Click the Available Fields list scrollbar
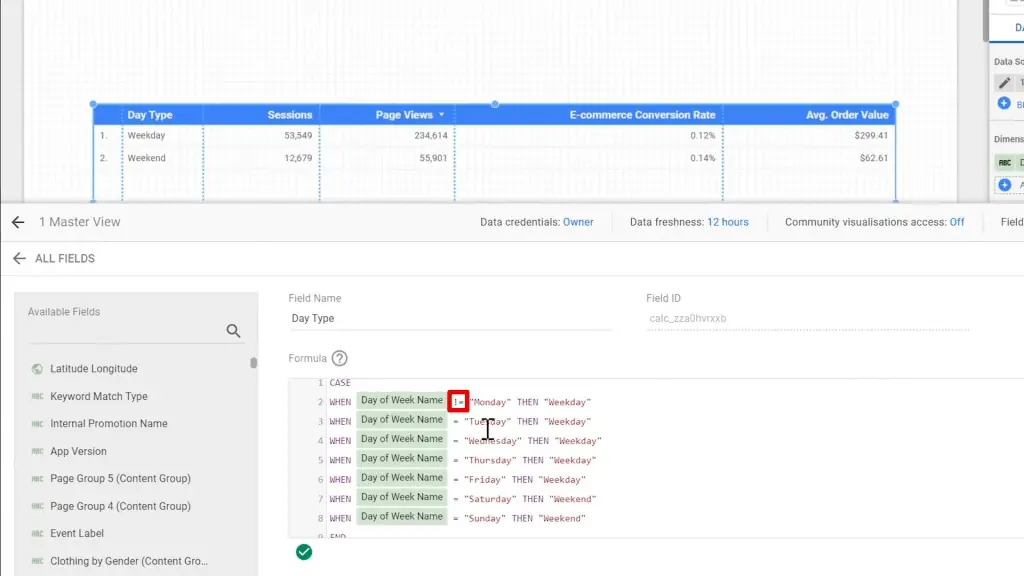 click(x=253, y=364)
